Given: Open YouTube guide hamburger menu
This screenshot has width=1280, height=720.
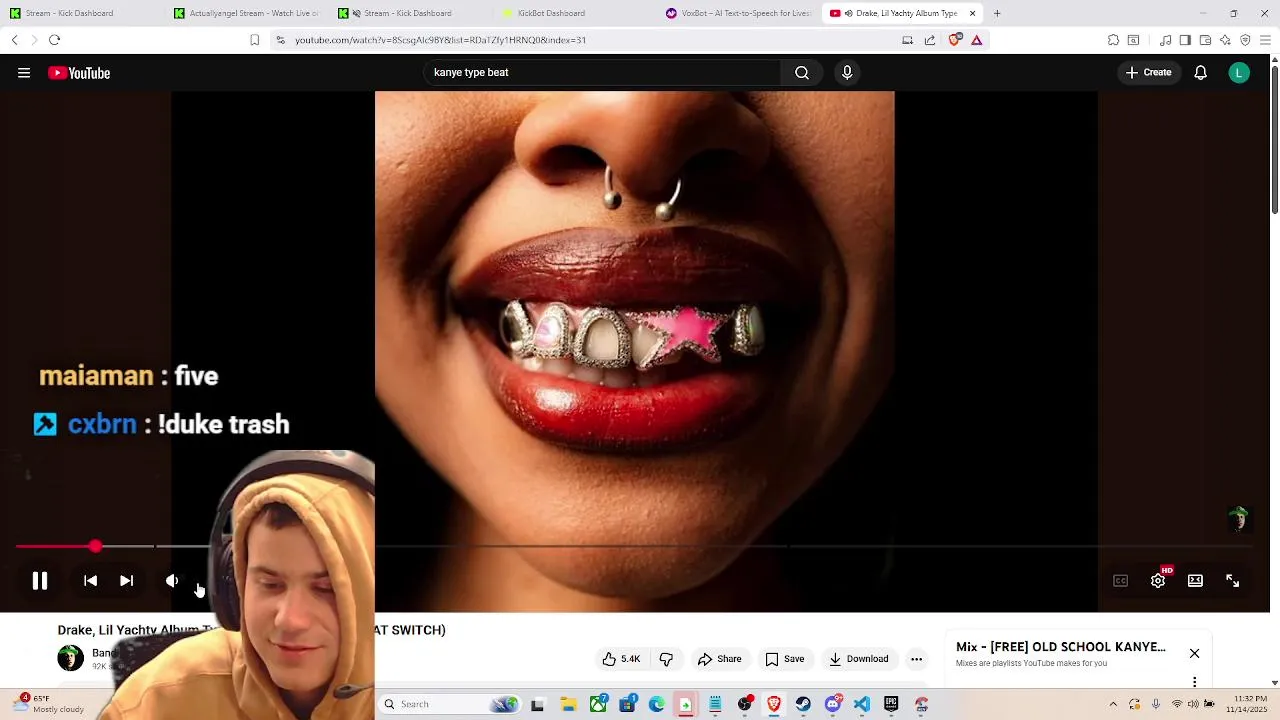Looking at the screenshot, I should coord(24,73).
